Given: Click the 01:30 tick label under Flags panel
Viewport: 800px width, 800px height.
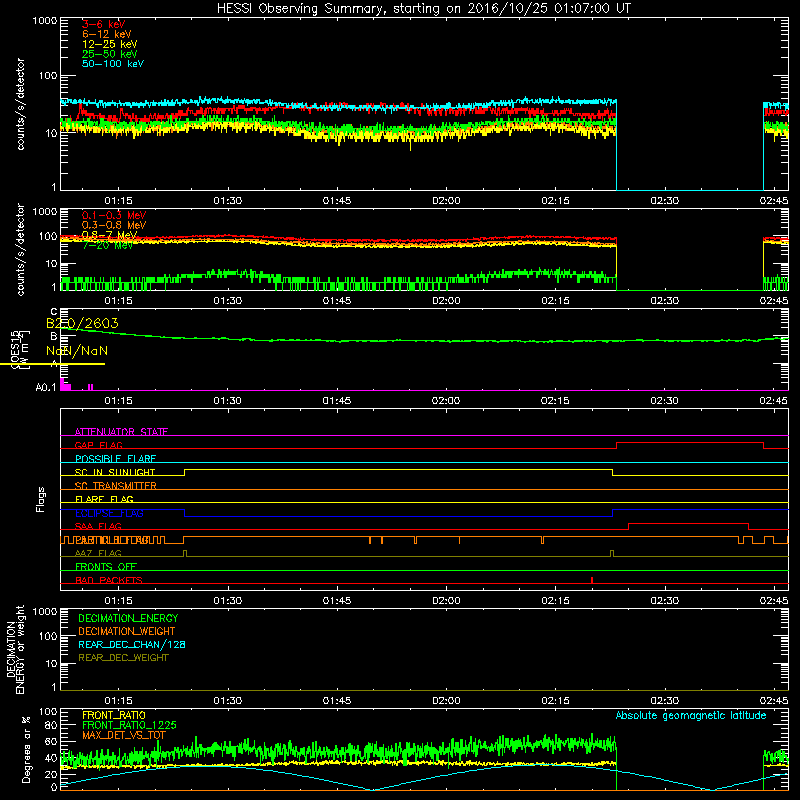Looking at the screenshot, I should click(x=228, y=601).
